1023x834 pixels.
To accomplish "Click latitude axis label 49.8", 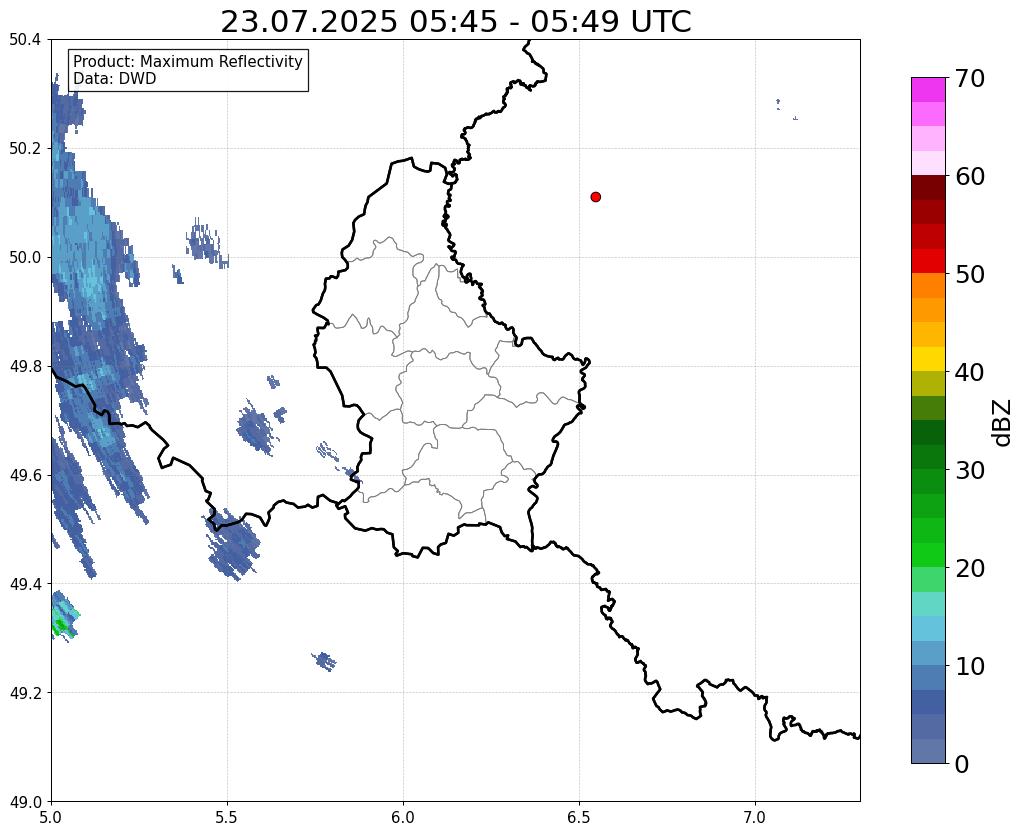I will pyautogui.click(x=25, y=367).
